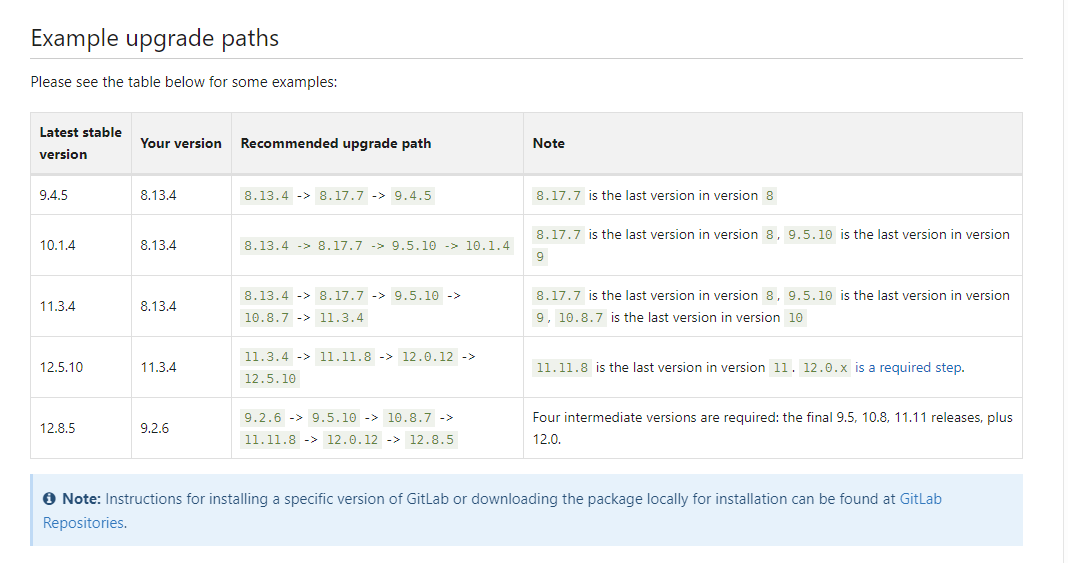Viewport: 1068px width, 563px height.
Task: Click the 9.2.6 code at upgrade path start
Action: coord(262,417)
